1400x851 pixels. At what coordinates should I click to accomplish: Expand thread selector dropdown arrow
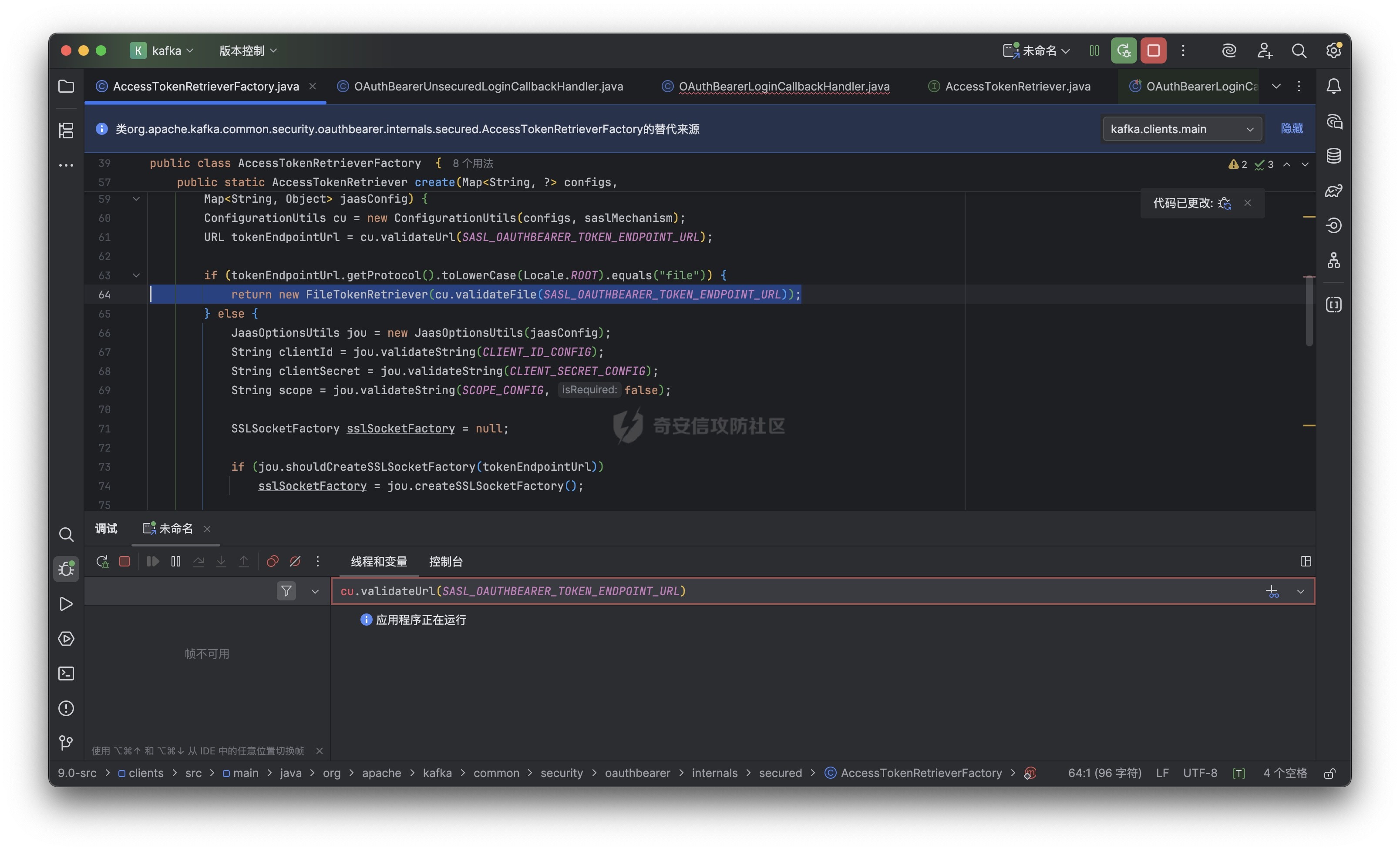[x=315, y=591]
